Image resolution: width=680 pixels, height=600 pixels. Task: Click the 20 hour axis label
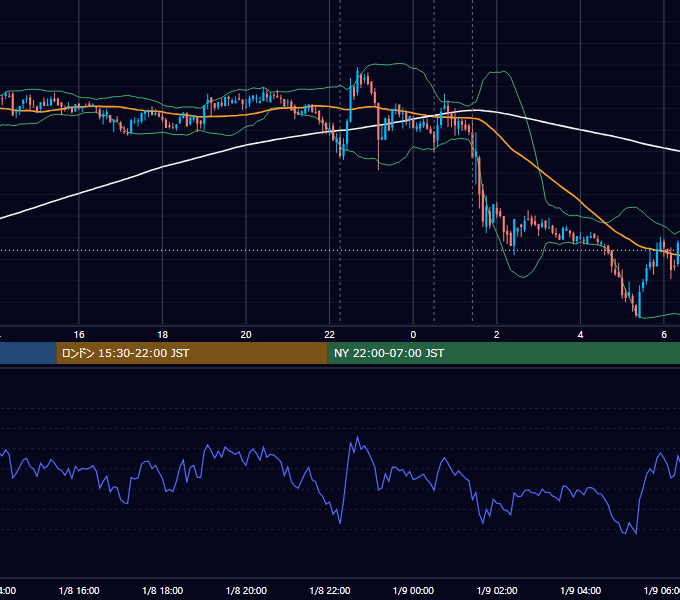[246, 335]
